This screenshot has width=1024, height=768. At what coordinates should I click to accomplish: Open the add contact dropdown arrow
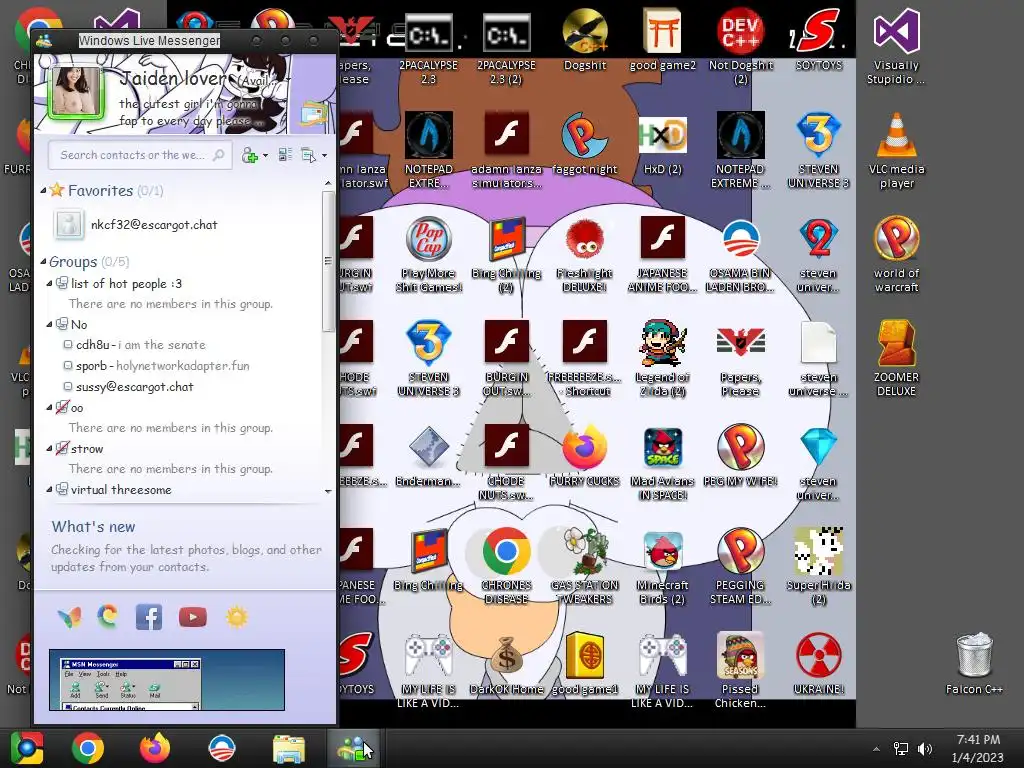tap(265, 155)
